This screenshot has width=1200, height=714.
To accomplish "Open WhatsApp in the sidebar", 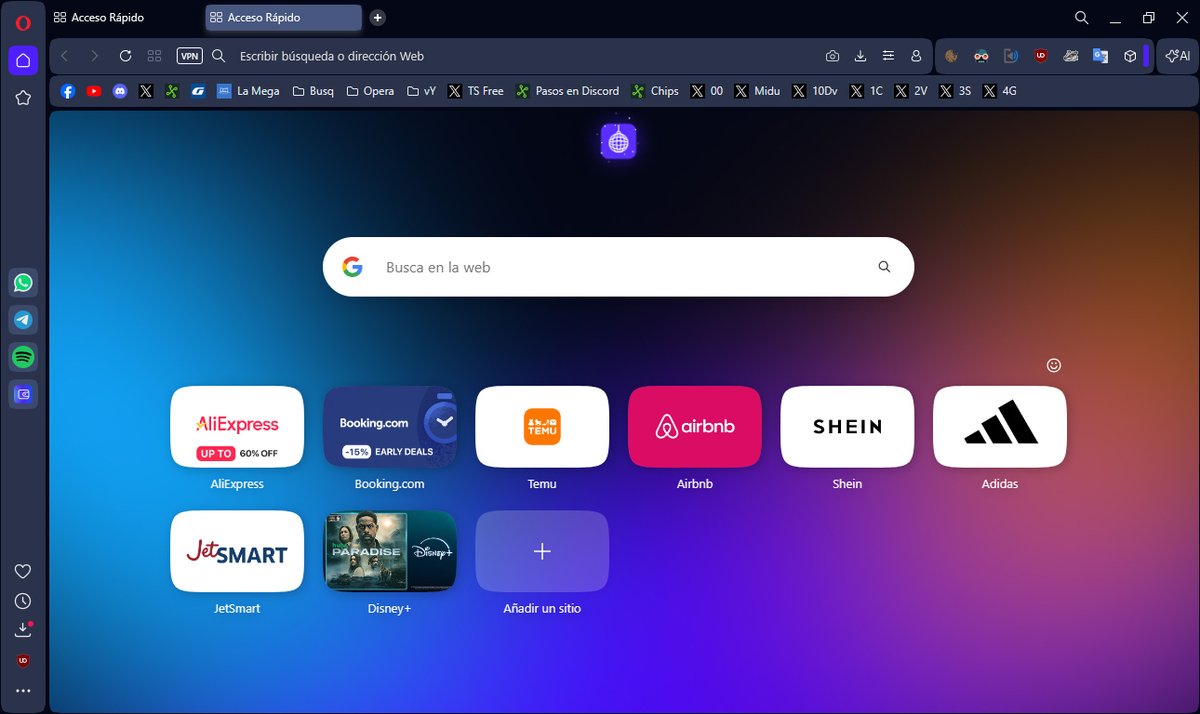I will (23, 283).
